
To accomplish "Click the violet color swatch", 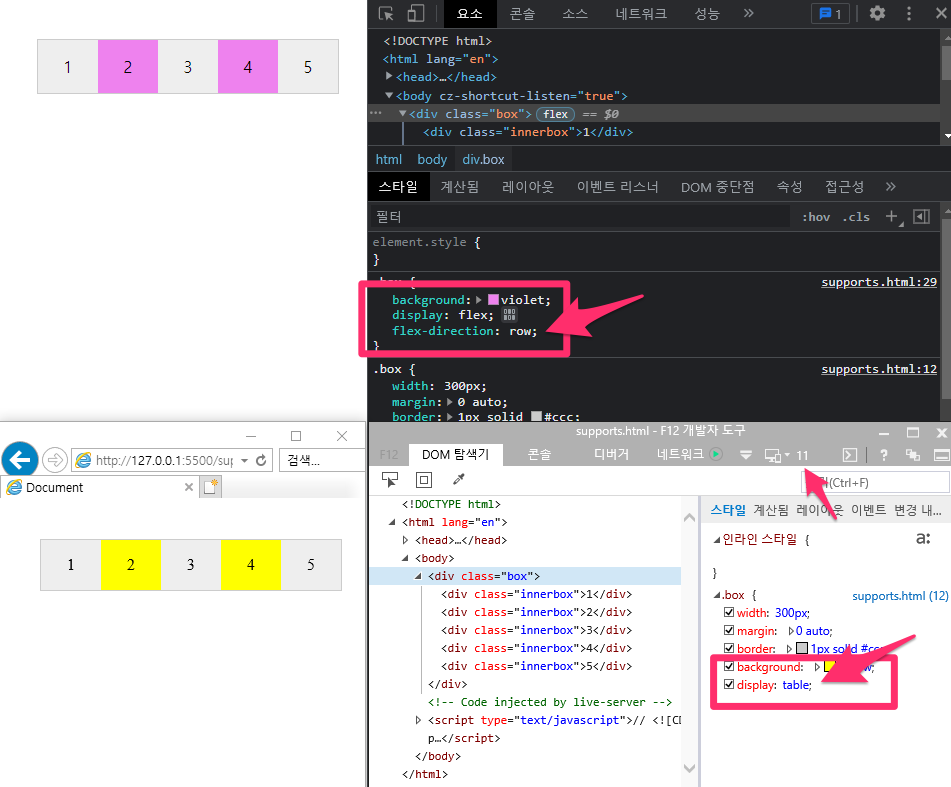I will pos(493,300).
